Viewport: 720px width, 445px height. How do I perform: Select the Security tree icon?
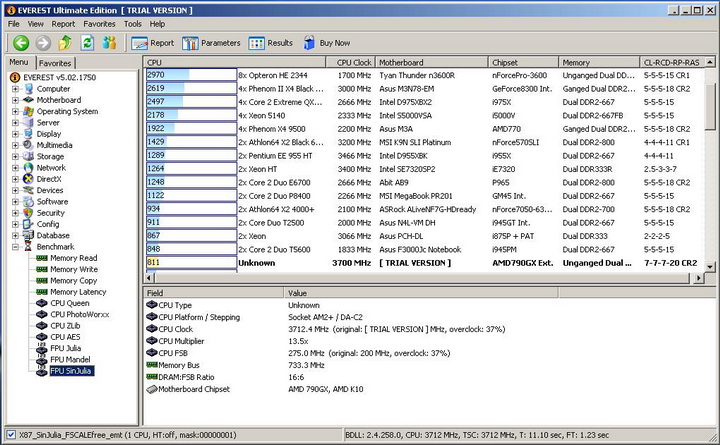coord(28,213)
